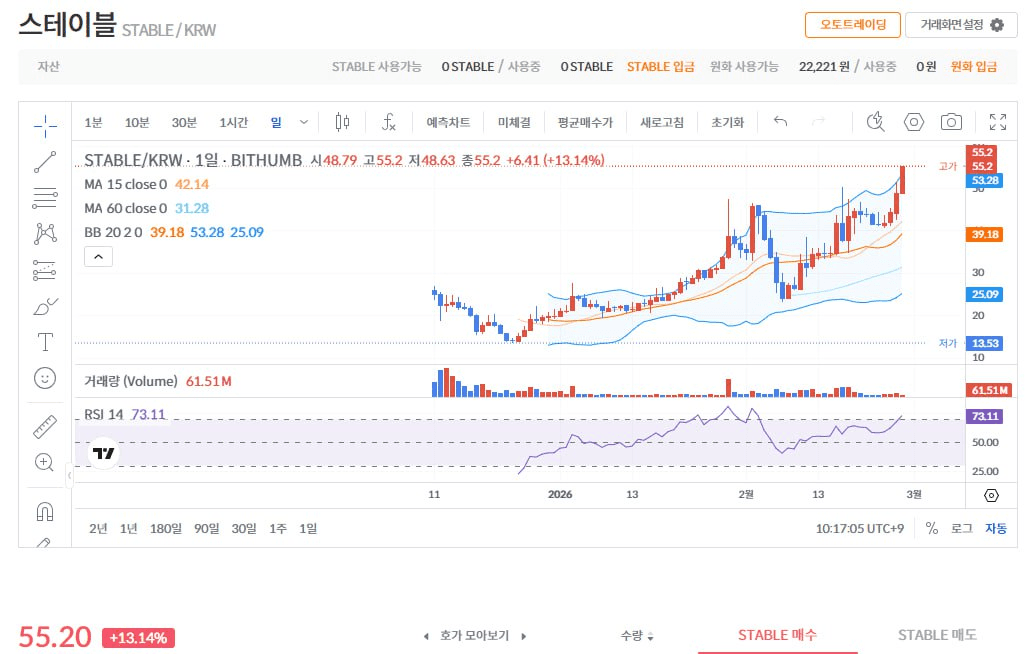Take a chart snapshot with the camera icon
Image resolution: width=1027 pixels, height=654 pixels.
[x=951, y=121]
